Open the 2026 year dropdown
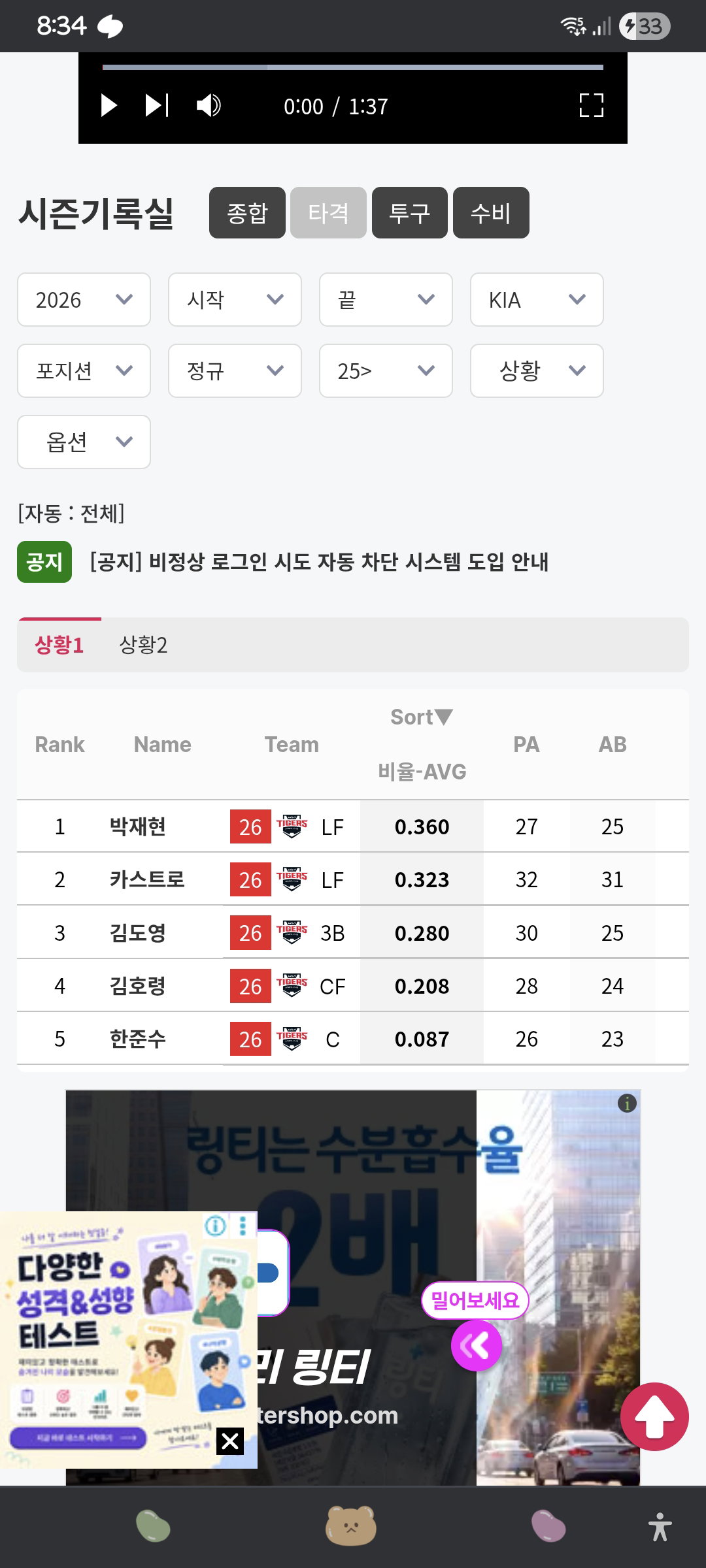The width and height of the screenshot is (706, 1568). coord(84,300)
